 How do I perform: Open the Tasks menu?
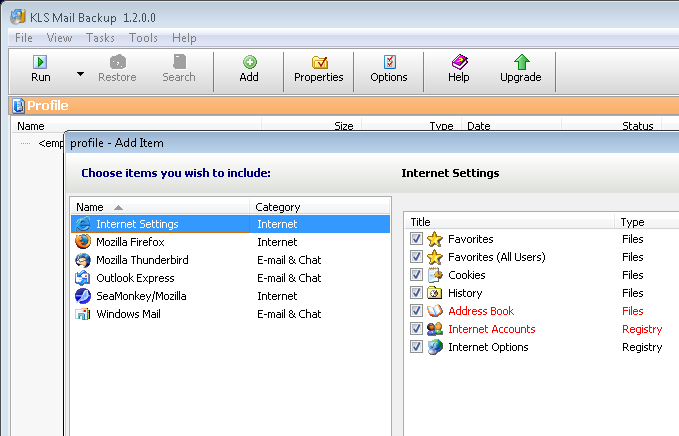100,38
